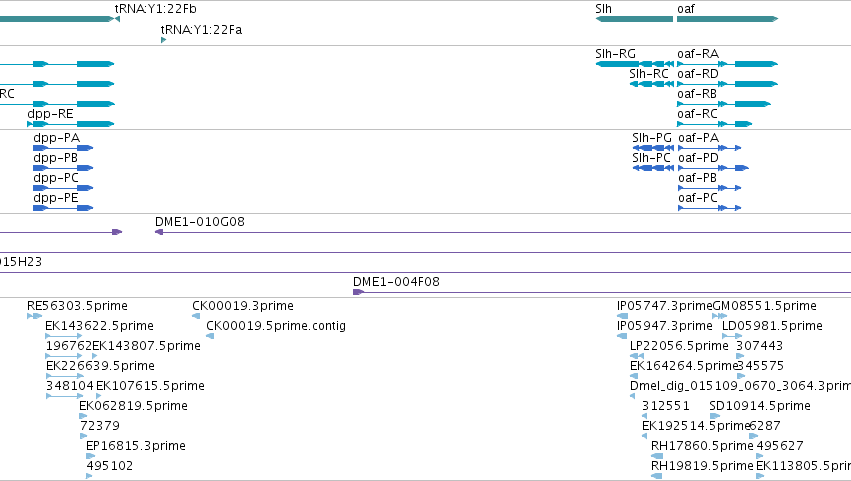Select the LP22056.5prime EST label

(679, 346)
